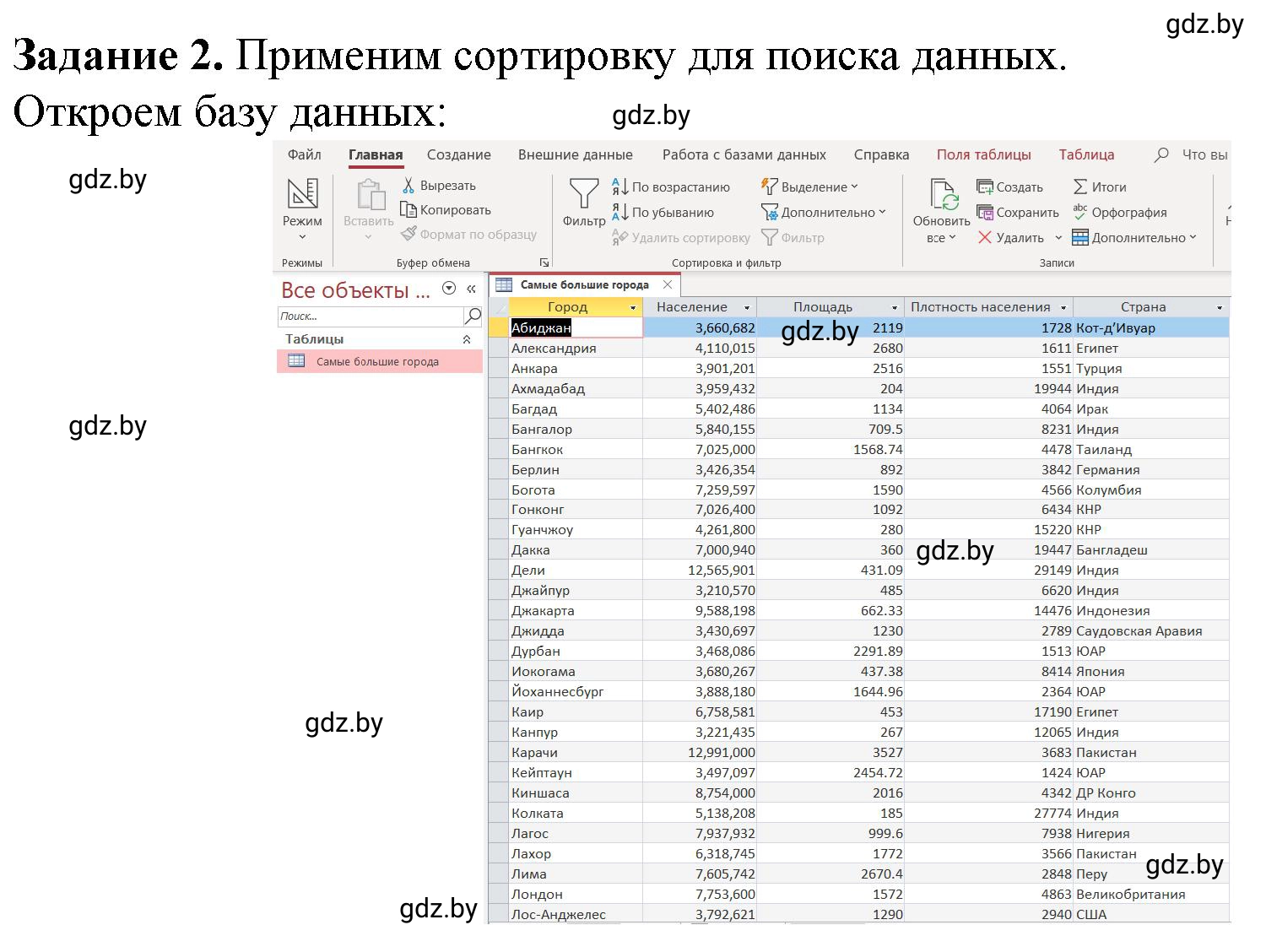Select the row selector for Абиджан
This screenshot has height=952, width=1266.
pos(499,327)
